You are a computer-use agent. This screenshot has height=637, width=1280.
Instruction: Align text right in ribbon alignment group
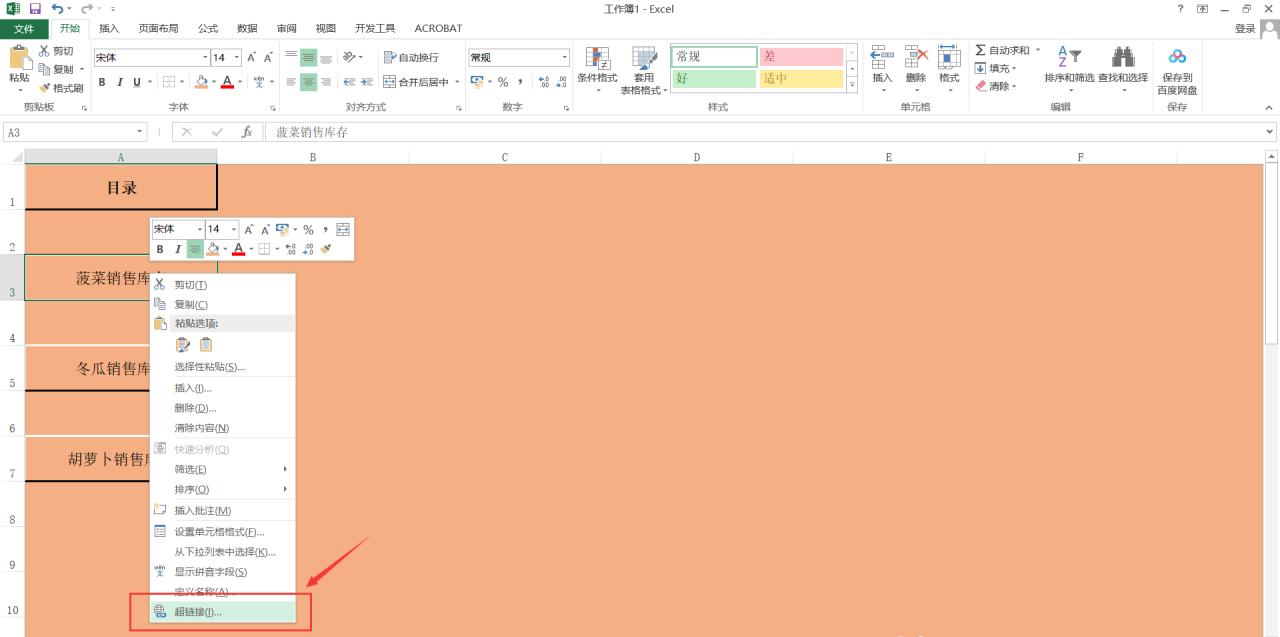click(x=326, y=82)
